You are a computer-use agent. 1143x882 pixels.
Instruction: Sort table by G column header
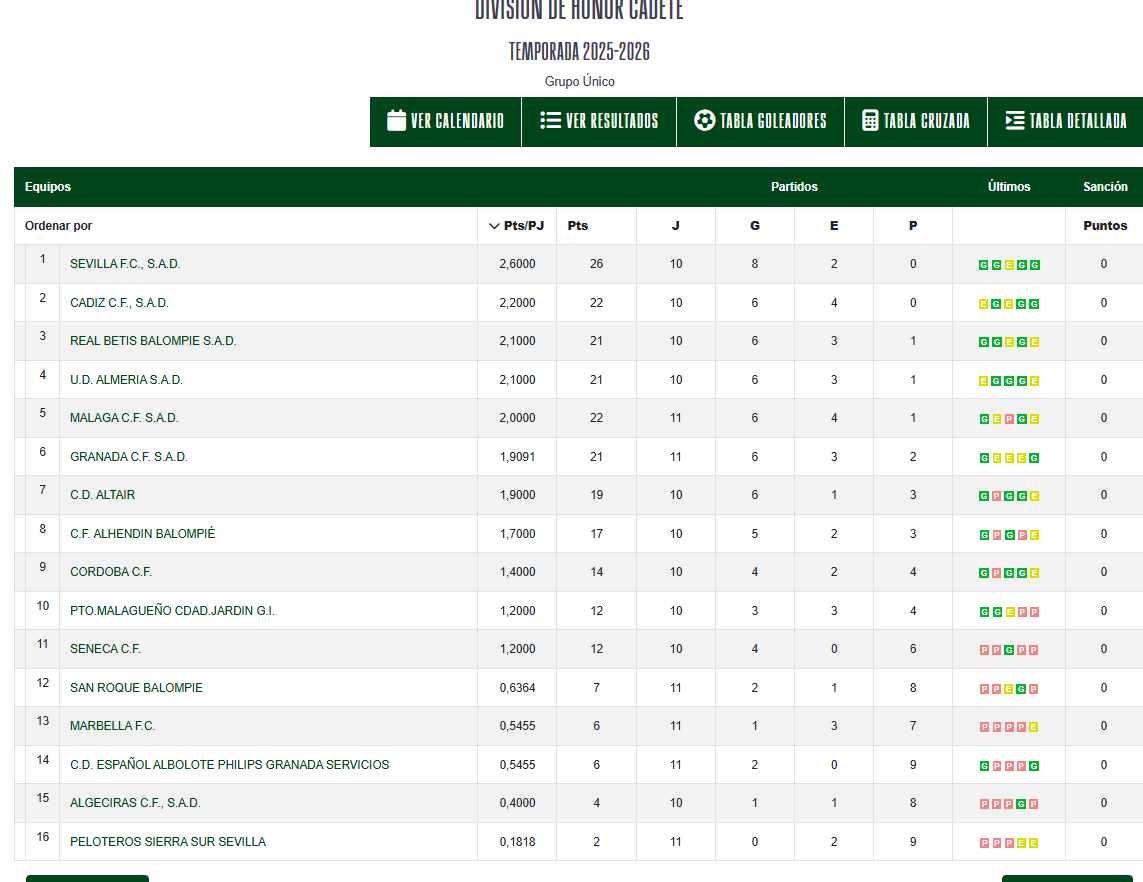(754, 226)
